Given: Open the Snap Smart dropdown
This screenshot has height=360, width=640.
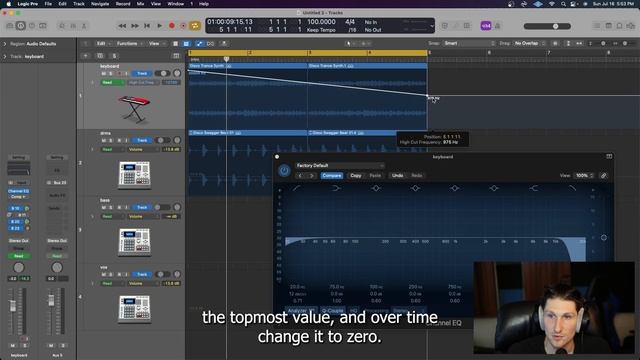Looking at the screenshot, I should (469, 43).
